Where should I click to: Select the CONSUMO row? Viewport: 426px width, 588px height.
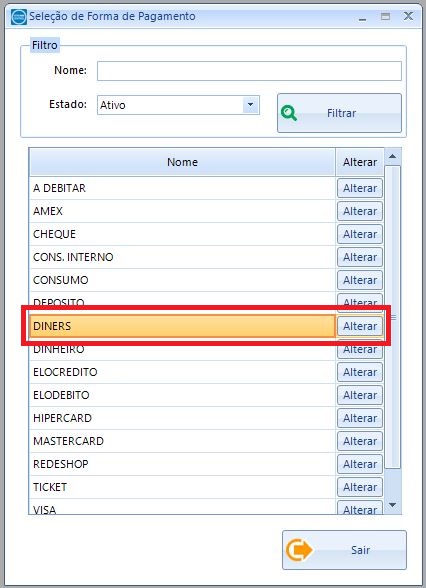click(x=182, y=280)
